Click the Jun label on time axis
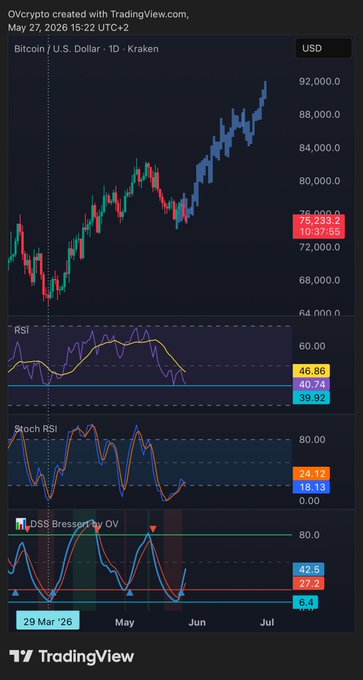363x680 pixels. pos(197,622)
